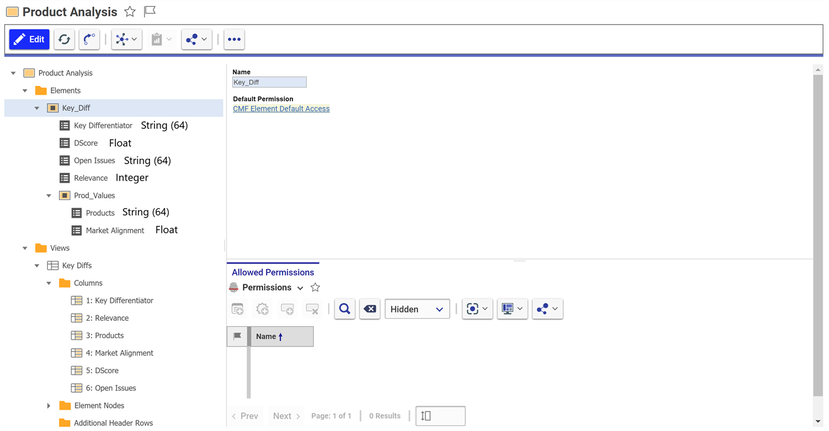The image size is (829, 431).
Task: Open the Hidden dropdown in Permissions toolbar
Action: (x=417, y=309)
